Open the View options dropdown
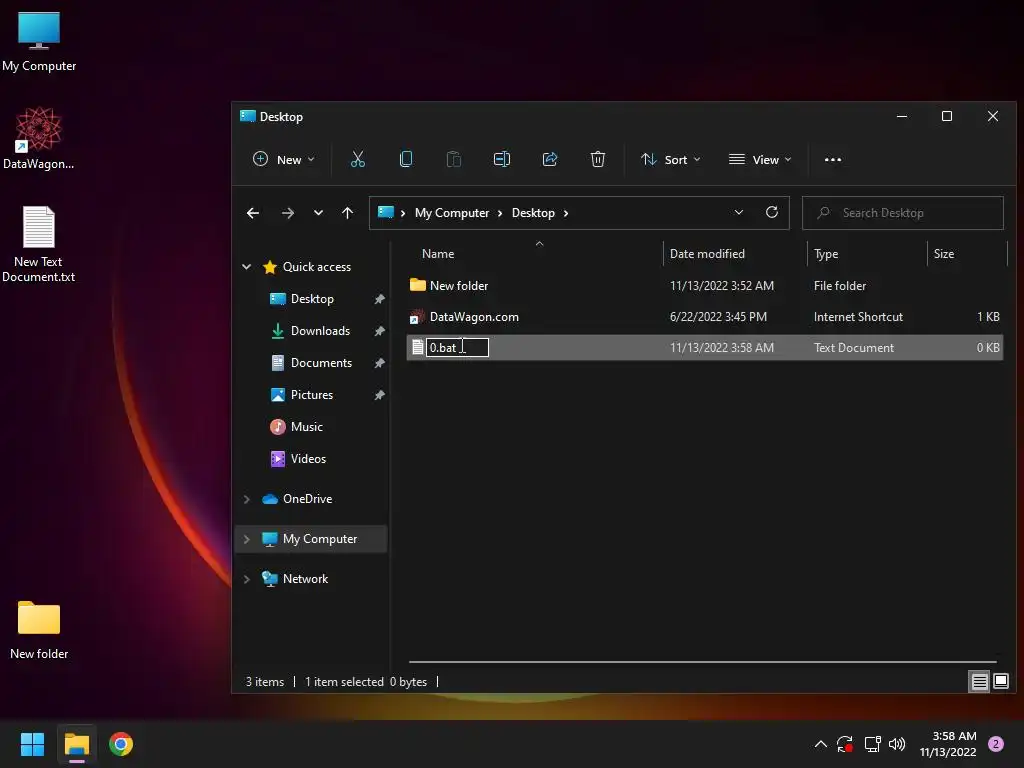Image resolution: width=1024 pixels, height=768 pixels. (x=760, y=159)
